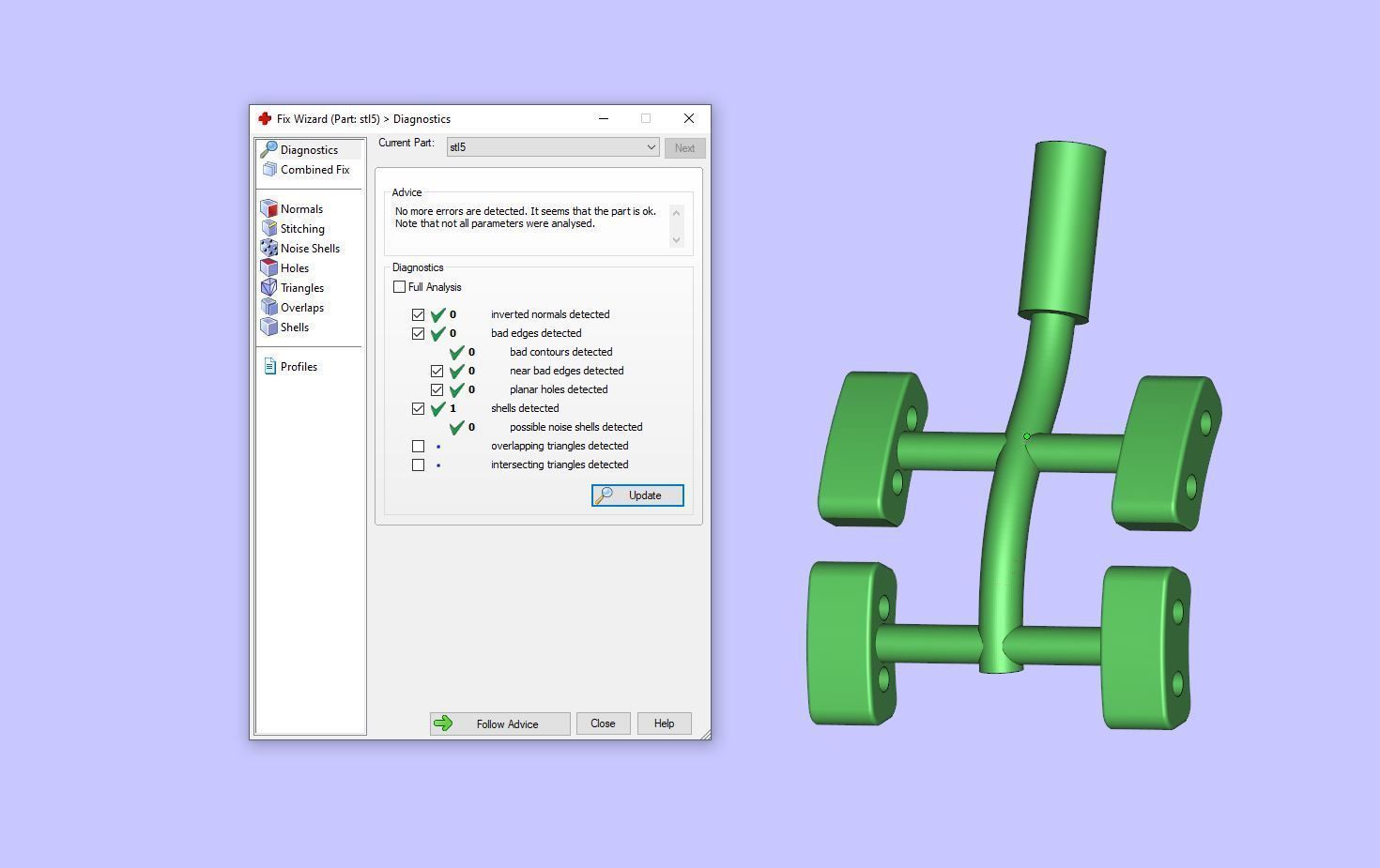Screen dimensions: 1380x868
Task: Go to the Triangles page
Action: point(302,288)
